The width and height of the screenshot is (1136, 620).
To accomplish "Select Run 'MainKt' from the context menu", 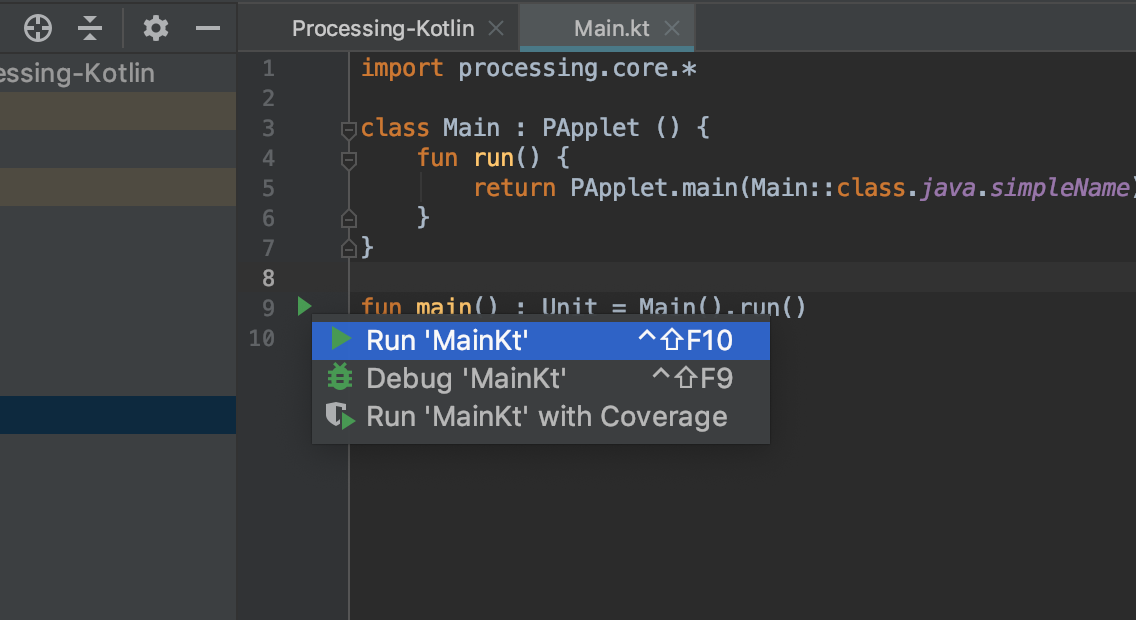I will [x=447, y=340].
